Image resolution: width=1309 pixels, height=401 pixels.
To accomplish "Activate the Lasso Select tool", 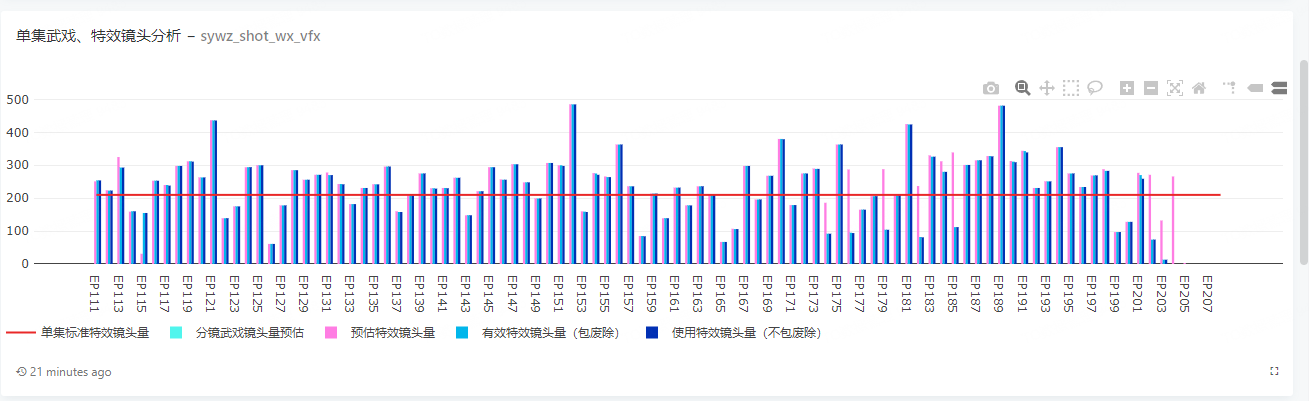I will click(1095, 88).
